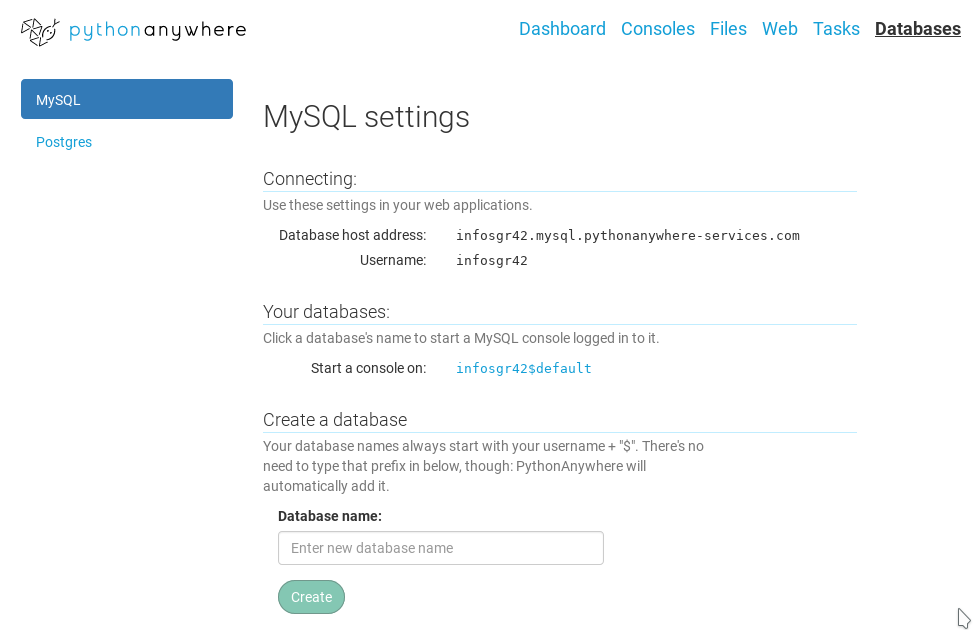Click the Database name field label

(x=329, y=516)
